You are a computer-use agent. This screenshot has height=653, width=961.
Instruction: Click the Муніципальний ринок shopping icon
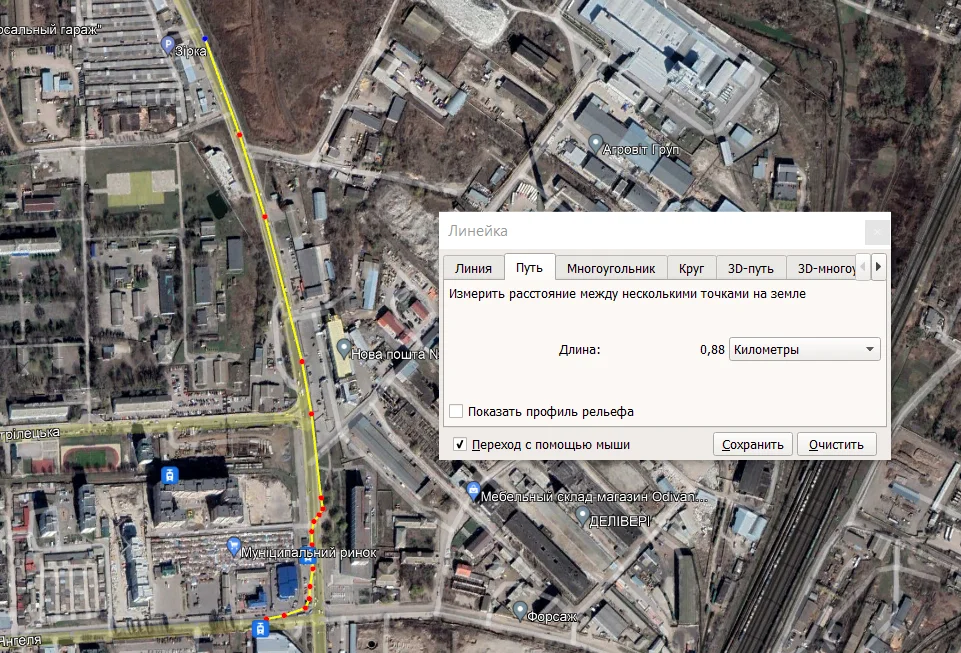(235, 548)
